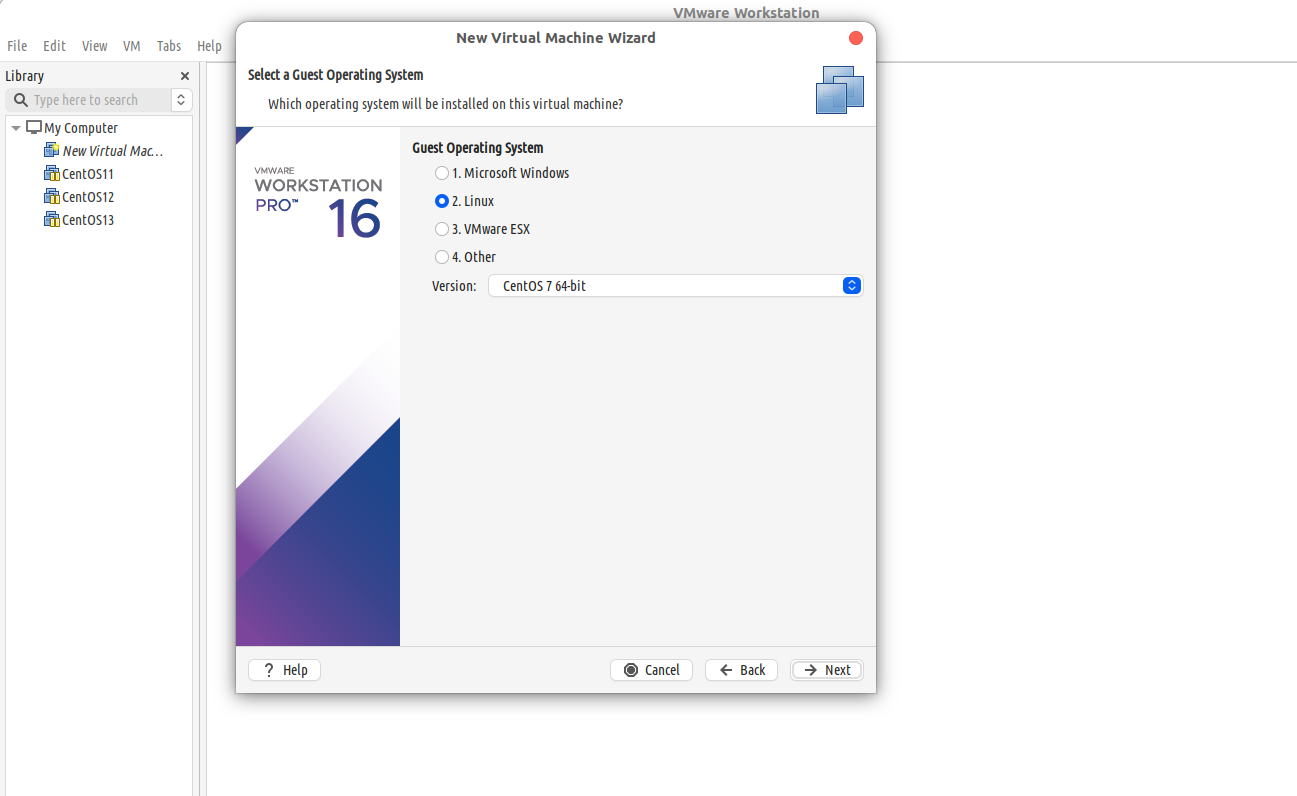Open the VM menu

[132, 46]
